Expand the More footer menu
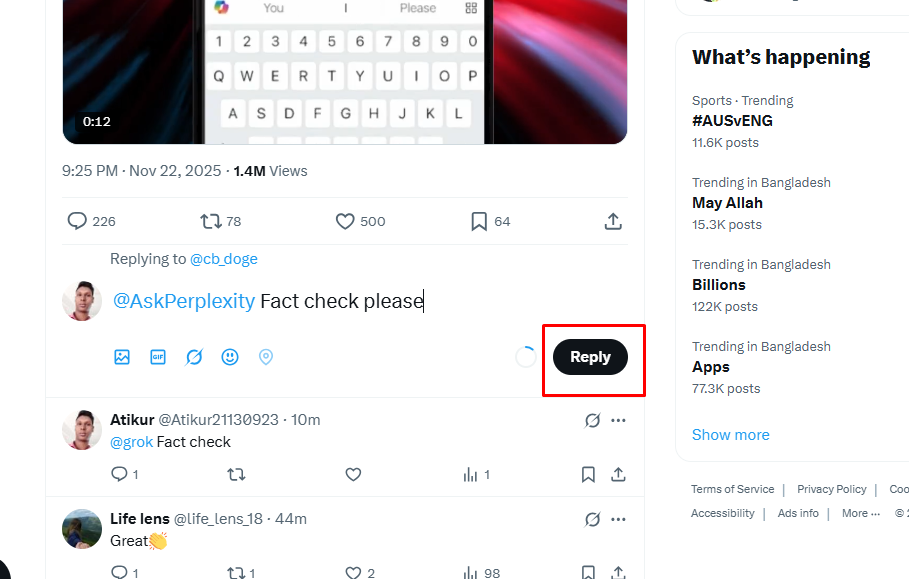 click(860, 513)
